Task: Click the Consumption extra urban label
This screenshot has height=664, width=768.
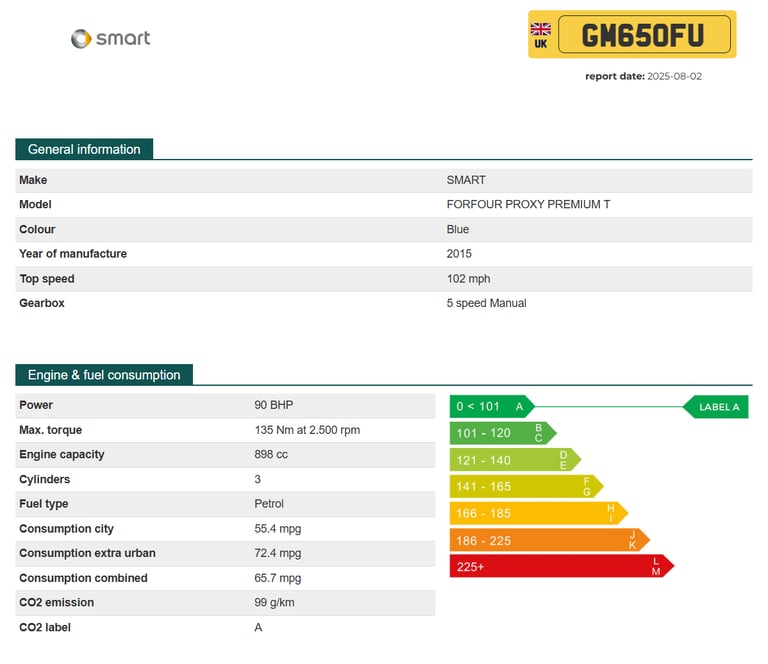Action: 87,554
